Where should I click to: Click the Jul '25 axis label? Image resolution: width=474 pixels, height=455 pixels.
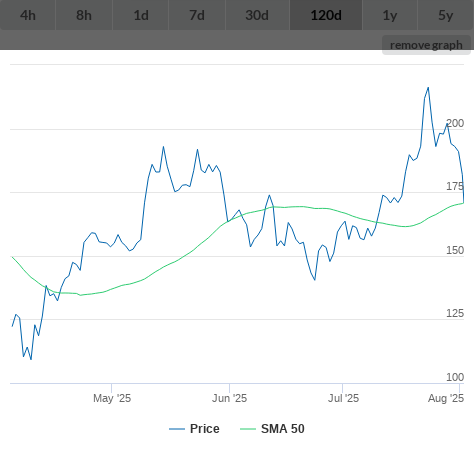[343, 398]
